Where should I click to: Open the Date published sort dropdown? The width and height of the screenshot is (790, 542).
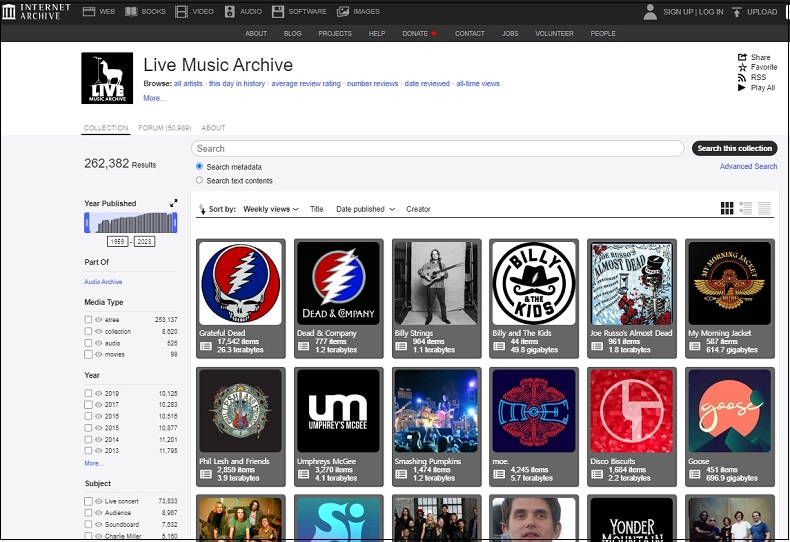[365, 209]
